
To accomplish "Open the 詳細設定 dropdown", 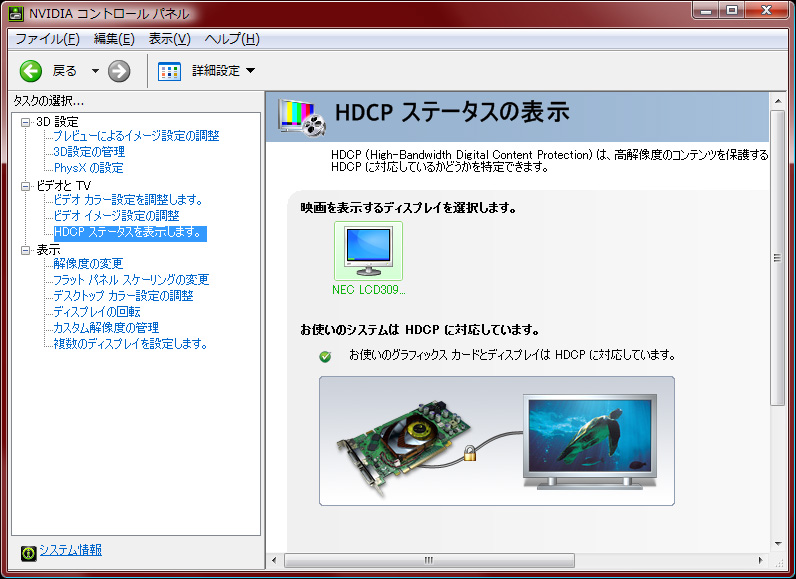I will (x=250, y=71).
